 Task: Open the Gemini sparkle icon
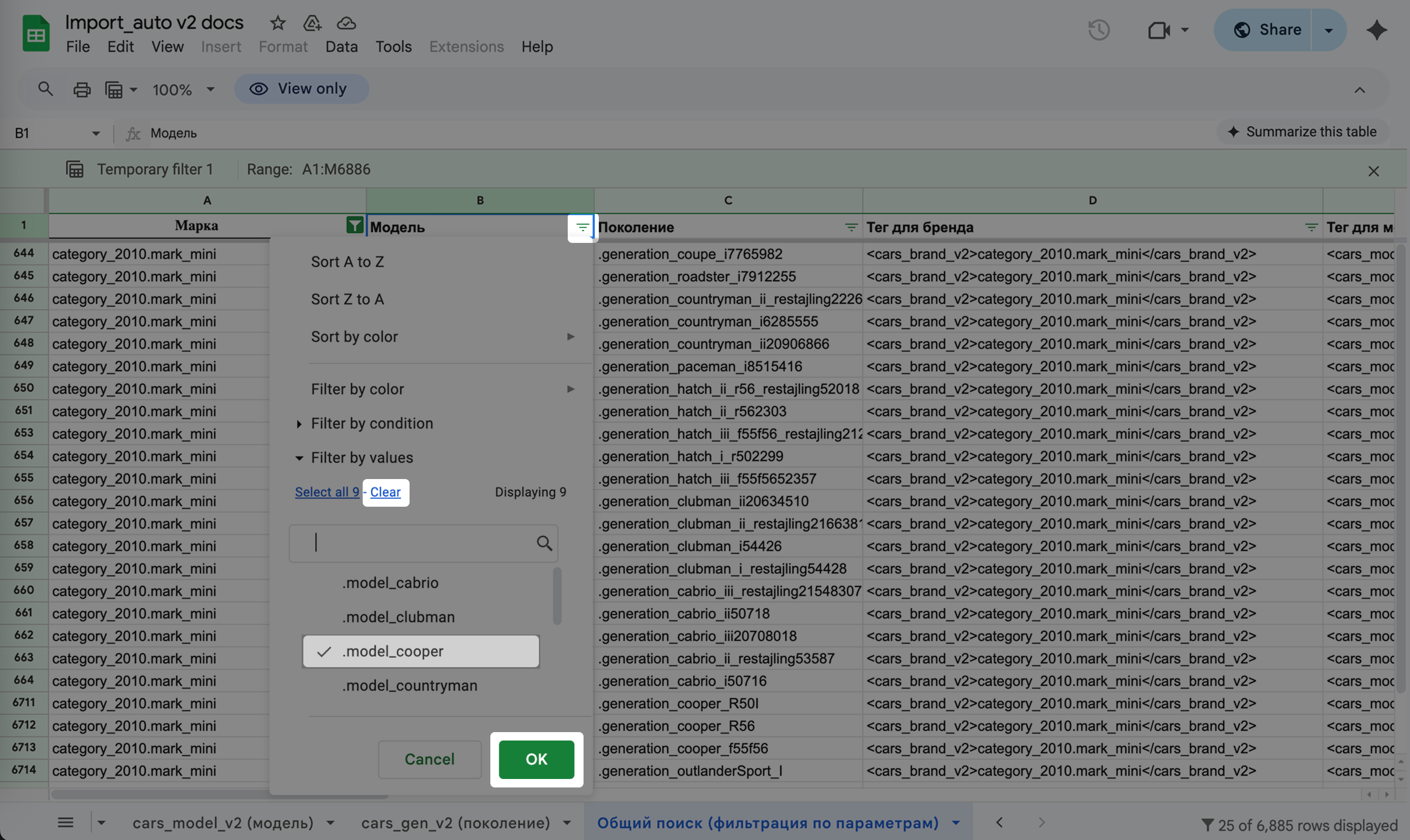pyautogui.click(x=1377, y=30)
